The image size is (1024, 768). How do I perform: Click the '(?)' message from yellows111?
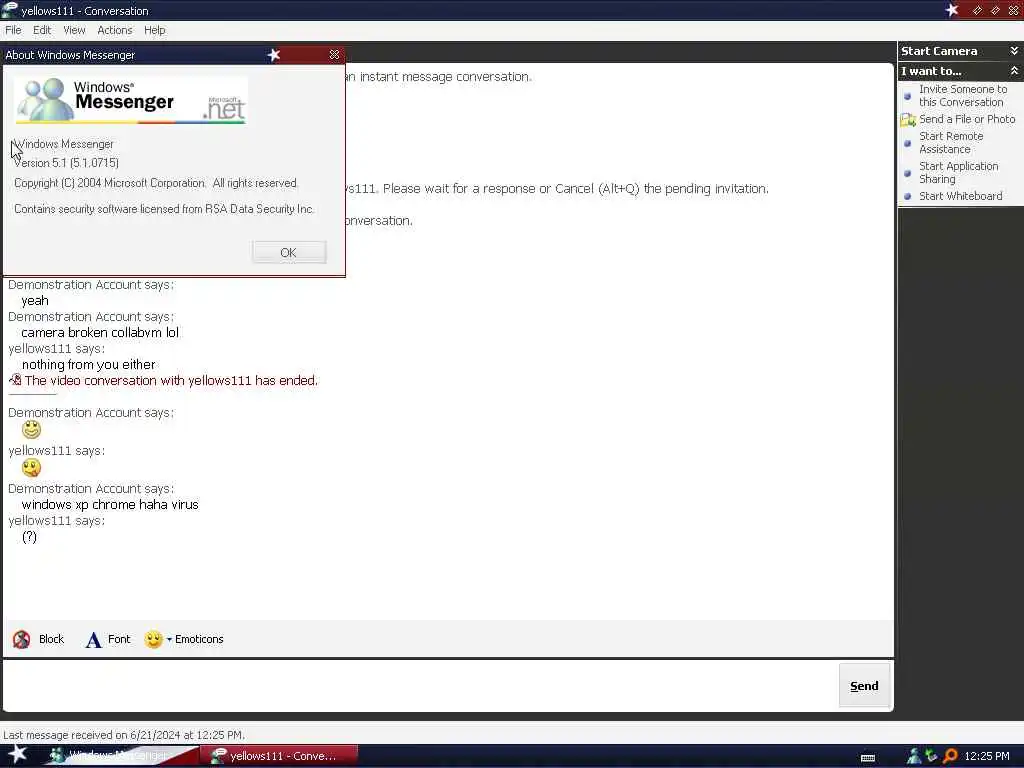(x=29, y=537)
